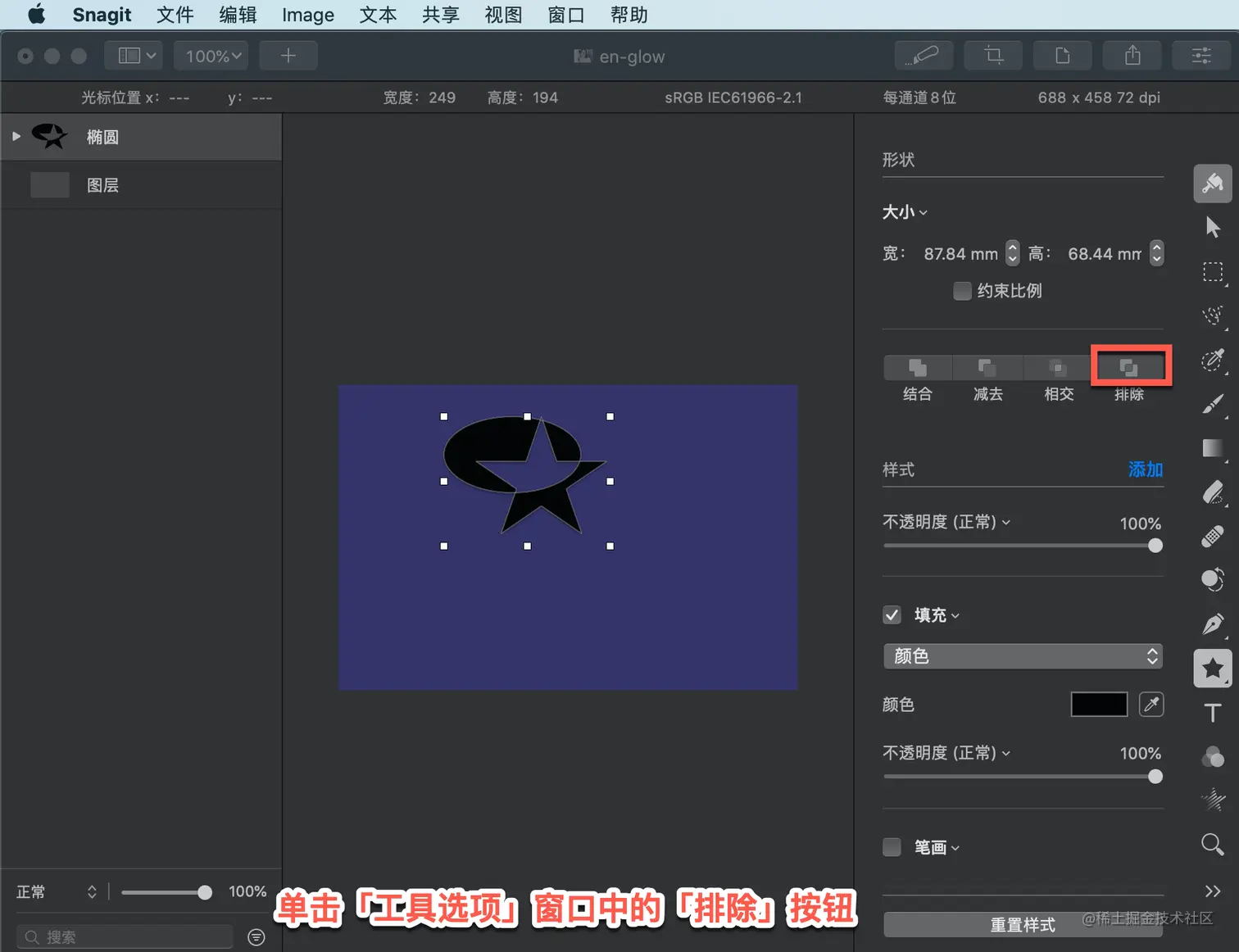Click the width 宽 stepper arrows
Image resolution: width=1239 pixels, height=952 pixels.
(x=1013, y=253)
